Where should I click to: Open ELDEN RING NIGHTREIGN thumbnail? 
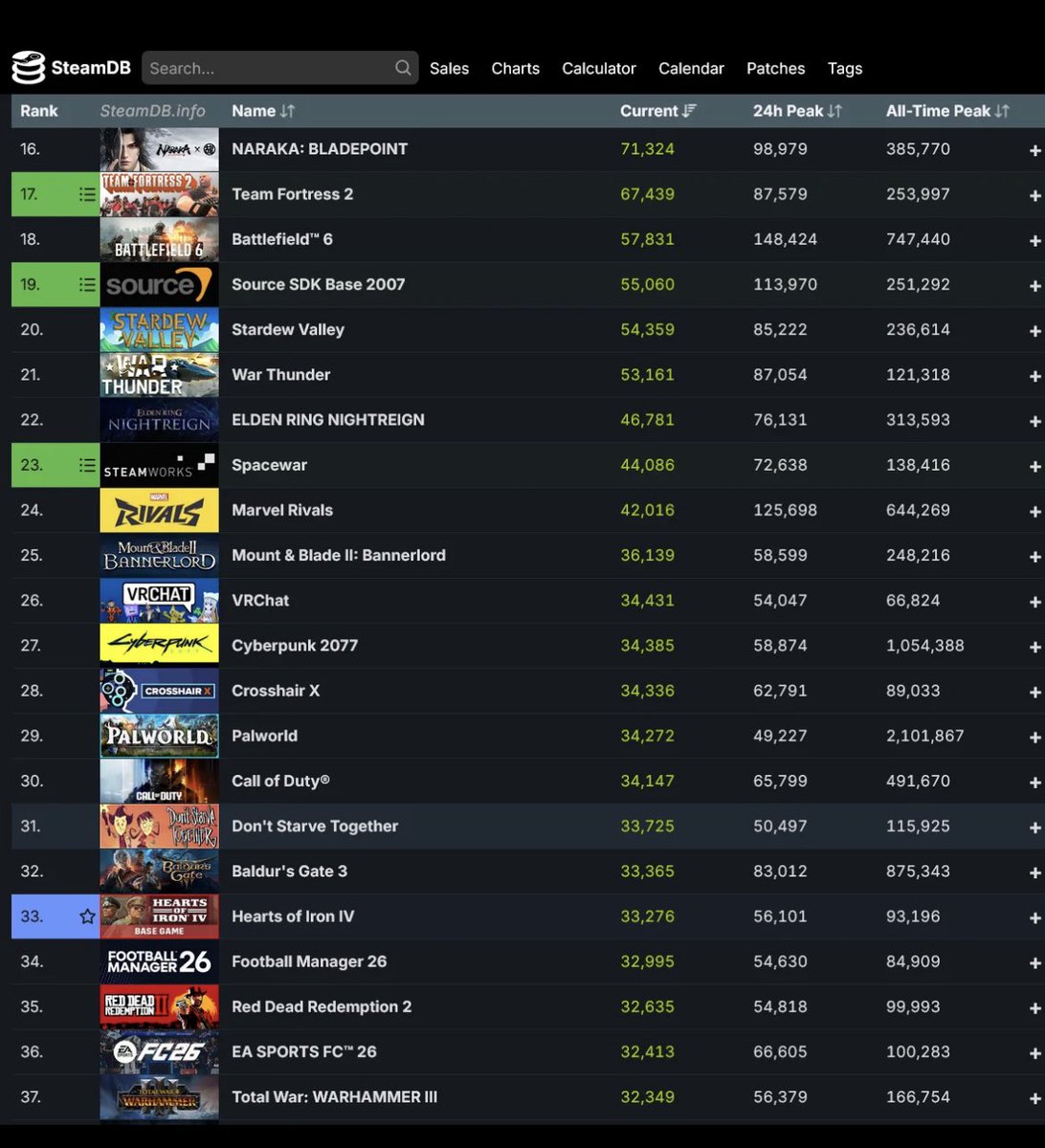159,419
